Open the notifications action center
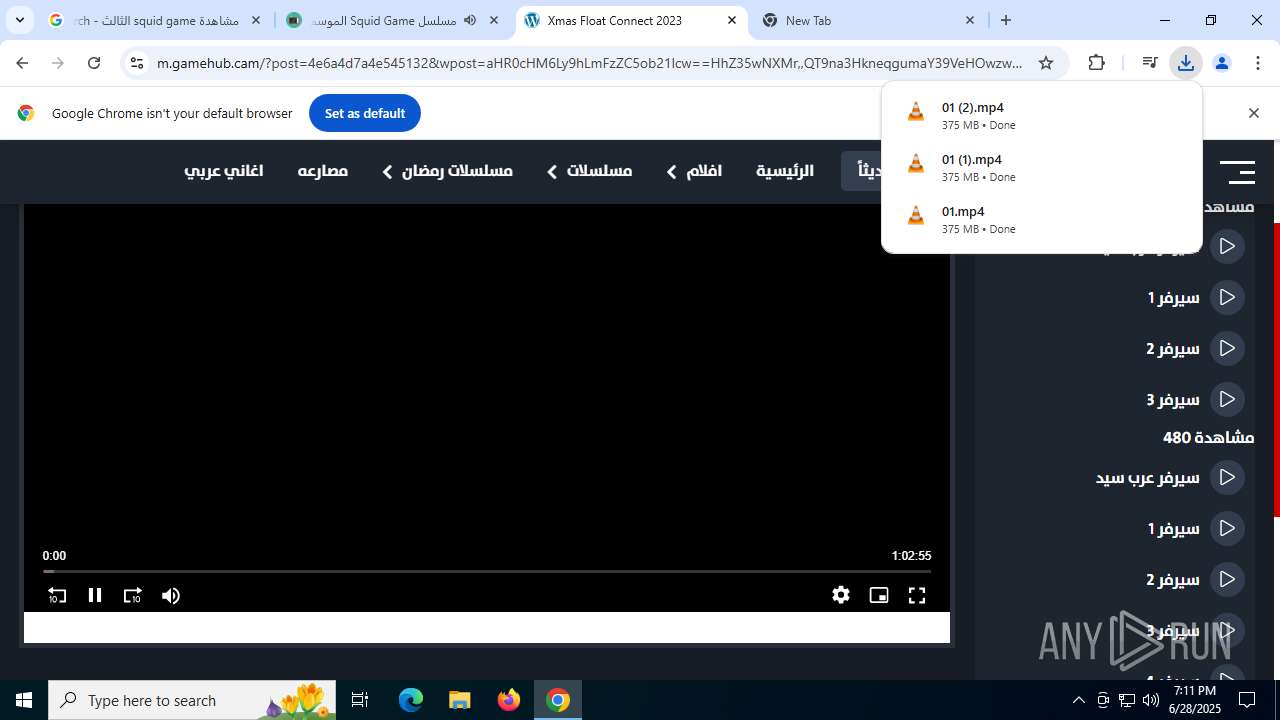The width and height of the screenshot is (1280, 720). (1247, 700)
